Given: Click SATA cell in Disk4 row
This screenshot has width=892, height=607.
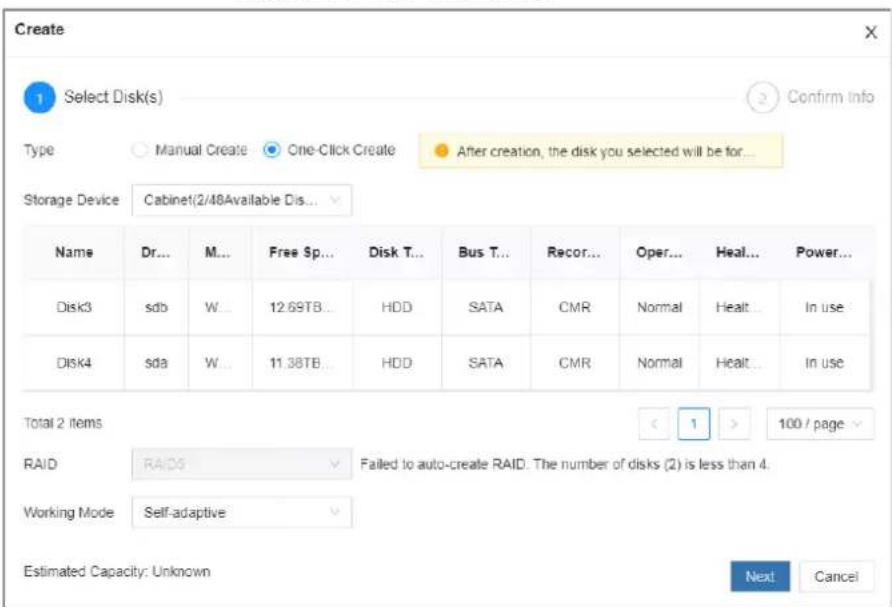Looking at the screenshot, I should tap(485, 363).
